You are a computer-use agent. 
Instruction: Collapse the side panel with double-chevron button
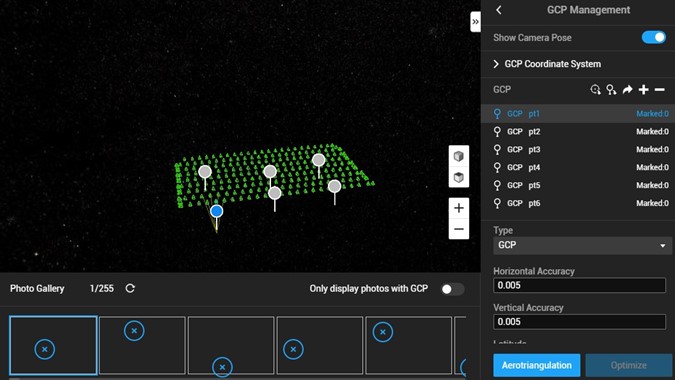click(475, 22)
